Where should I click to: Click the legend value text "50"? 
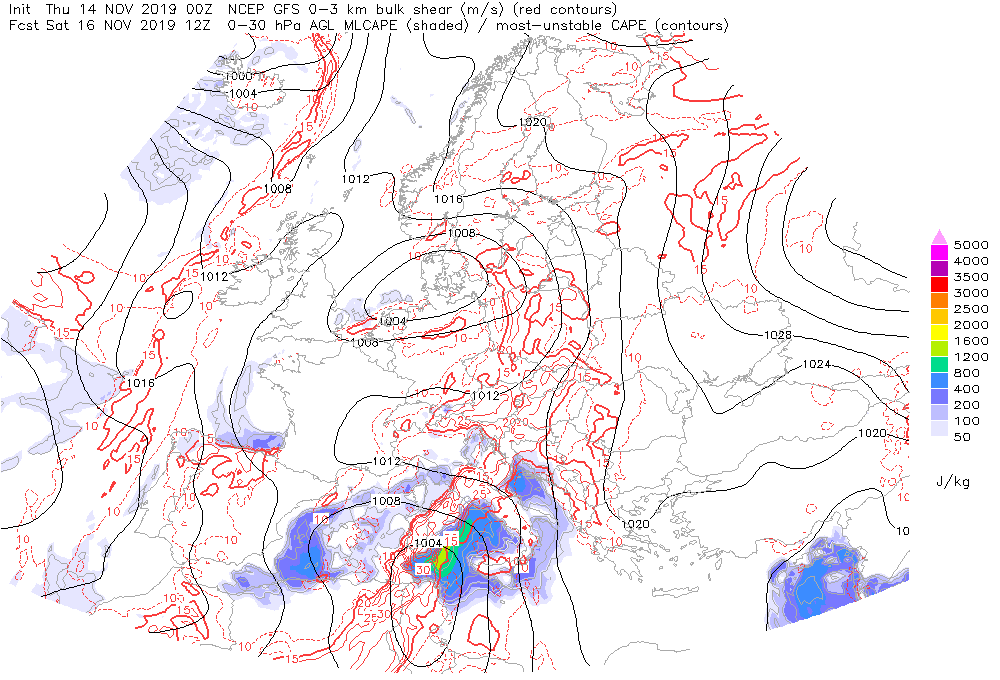pyautogui.click(x=962, y=437)
